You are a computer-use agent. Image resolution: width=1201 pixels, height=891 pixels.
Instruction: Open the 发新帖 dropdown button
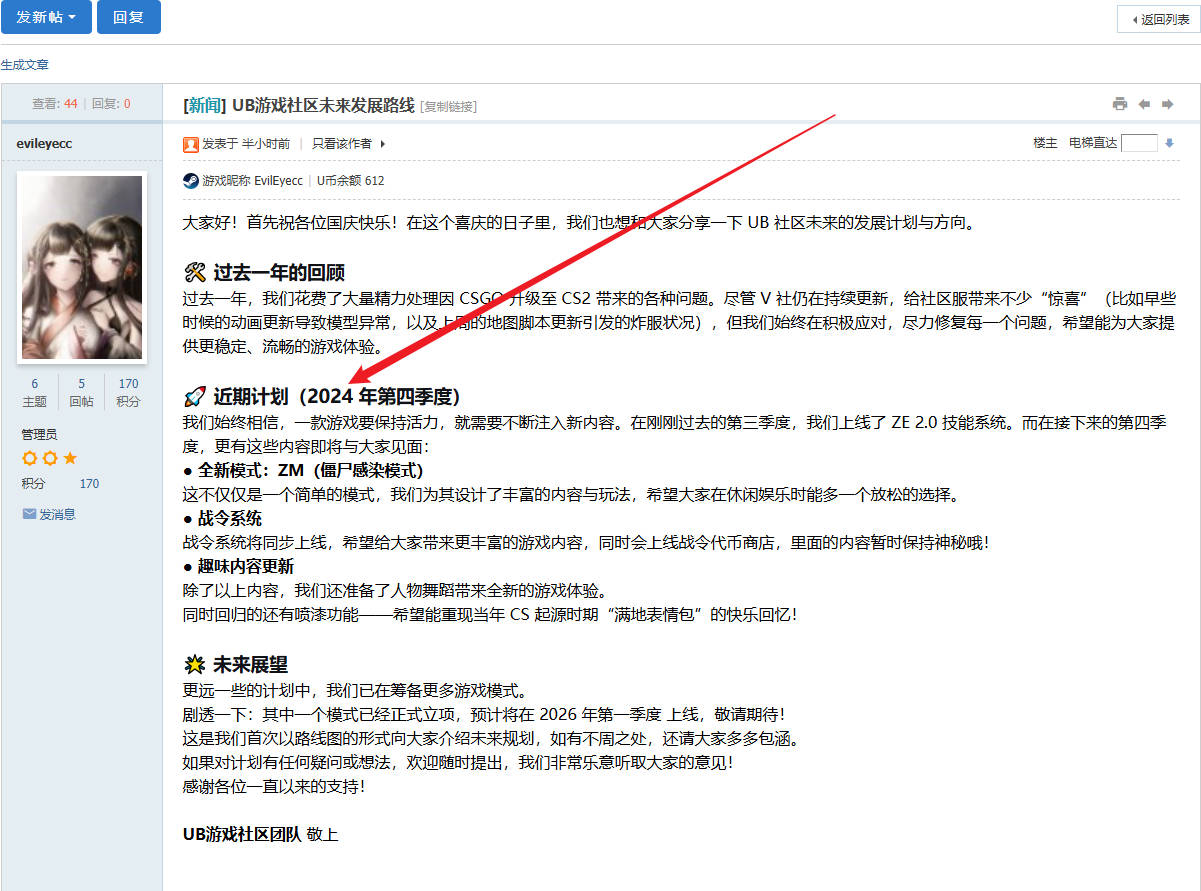point(46,17)
